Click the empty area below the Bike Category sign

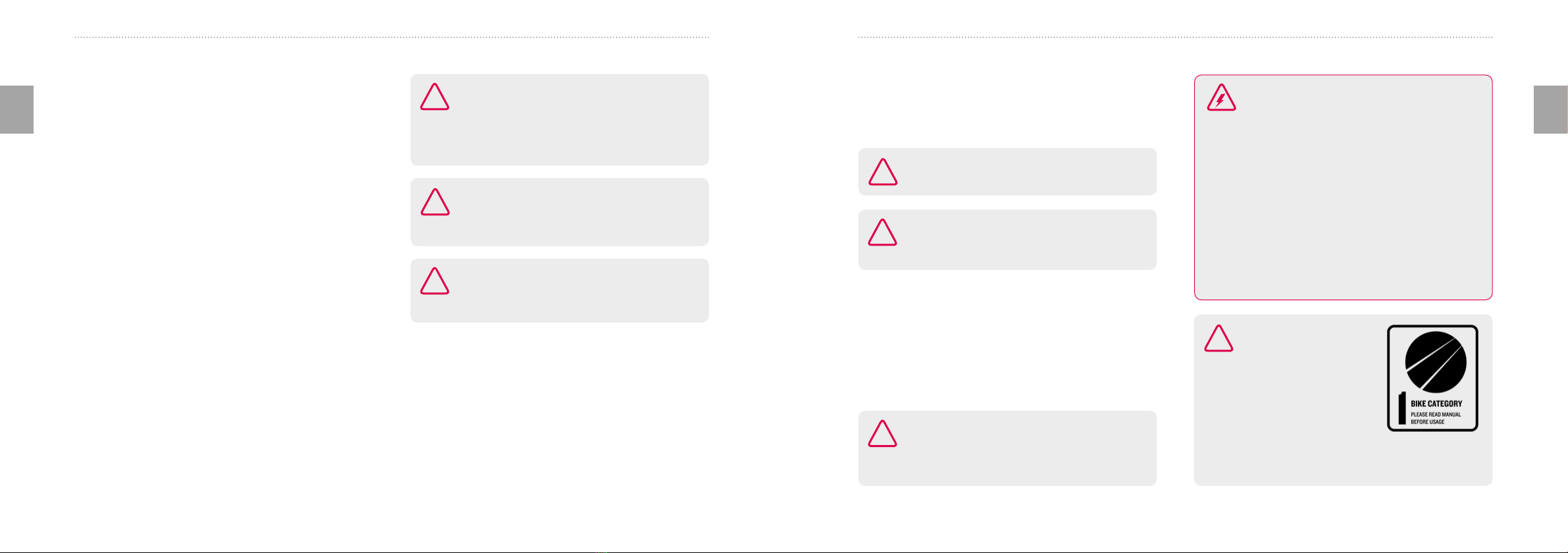pos(1432,459)
